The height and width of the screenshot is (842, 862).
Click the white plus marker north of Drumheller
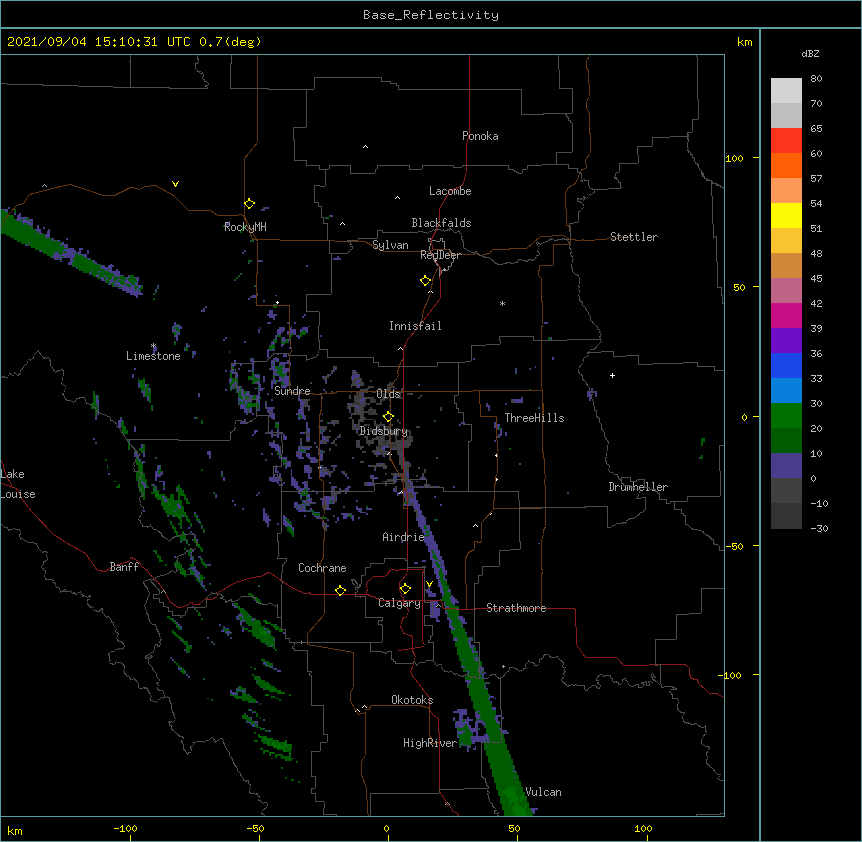612,375
